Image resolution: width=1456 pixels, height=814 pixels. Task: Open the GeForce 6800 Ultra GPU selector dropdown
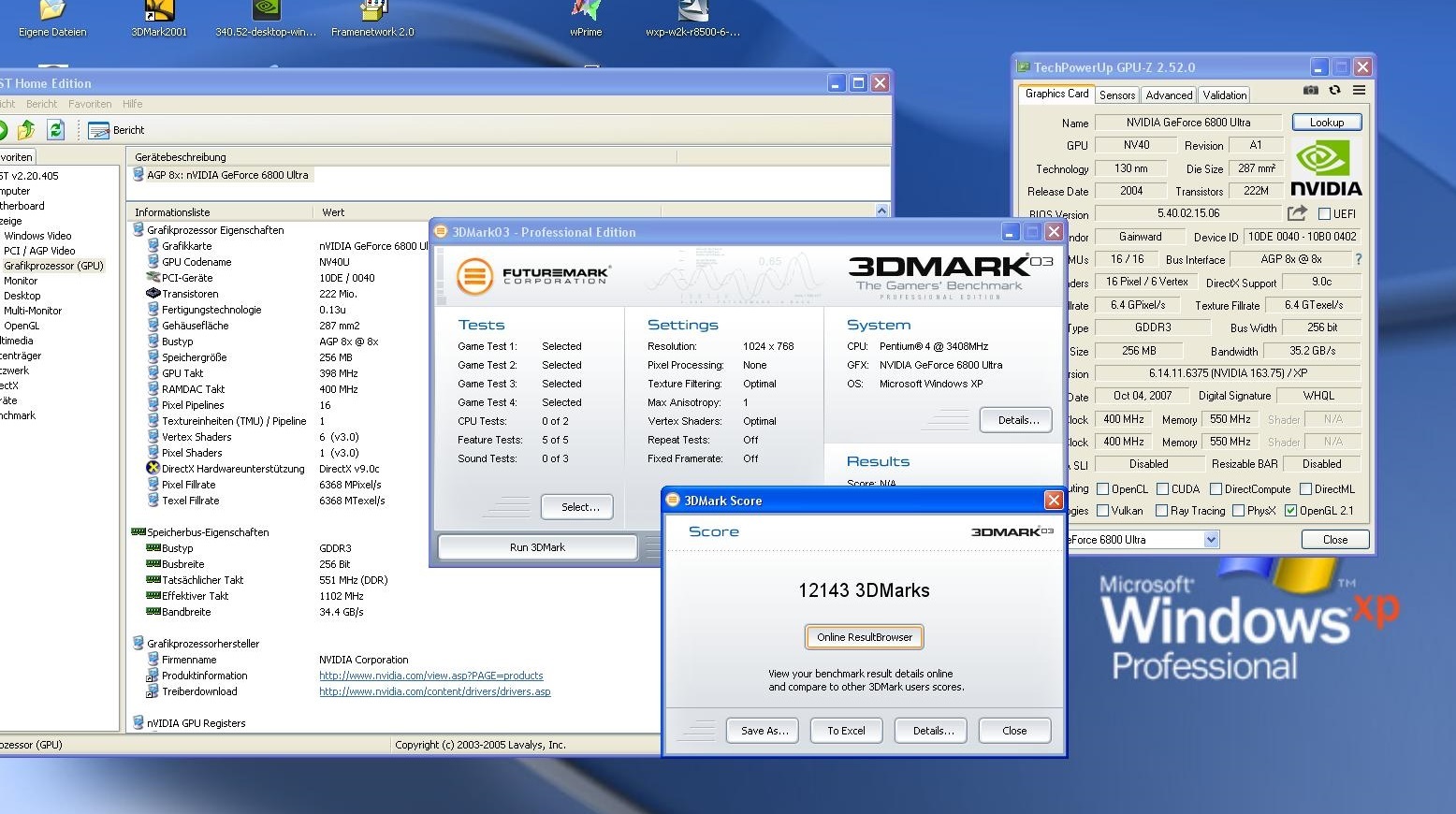point(1211,539)
